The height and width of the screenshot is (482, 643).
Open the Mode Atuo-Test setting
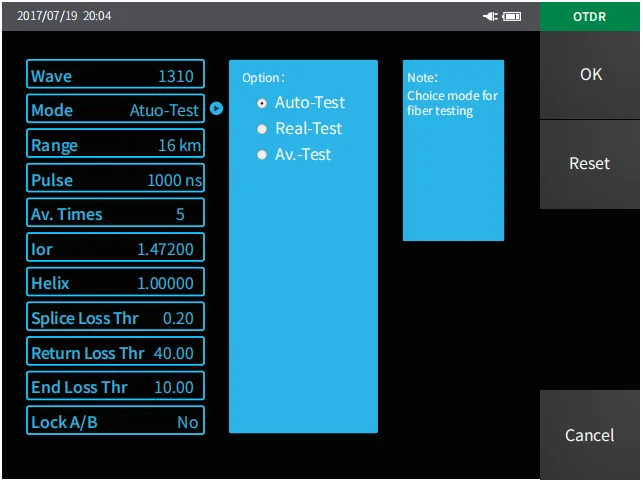(x=115, y=108)
